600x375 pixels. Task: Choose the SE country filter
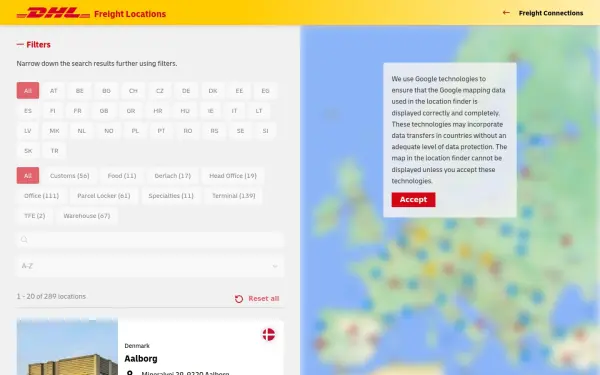click(x=240, y=131)
